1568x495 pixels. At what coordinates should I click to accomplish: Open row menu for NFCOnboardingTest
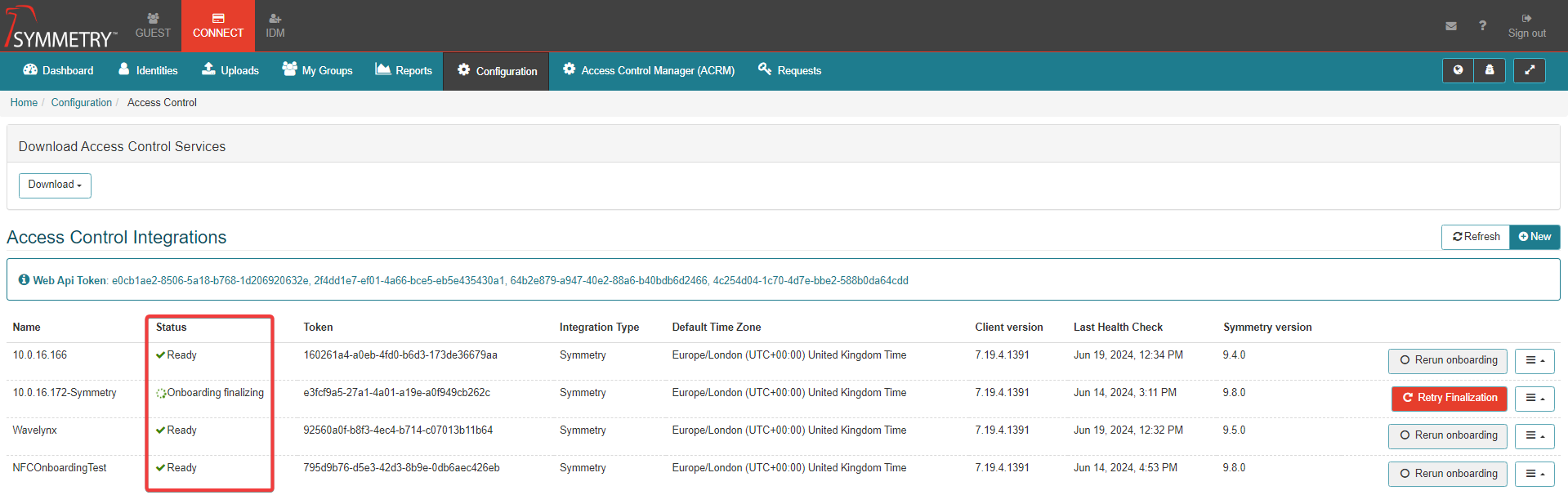(1534, 474)
